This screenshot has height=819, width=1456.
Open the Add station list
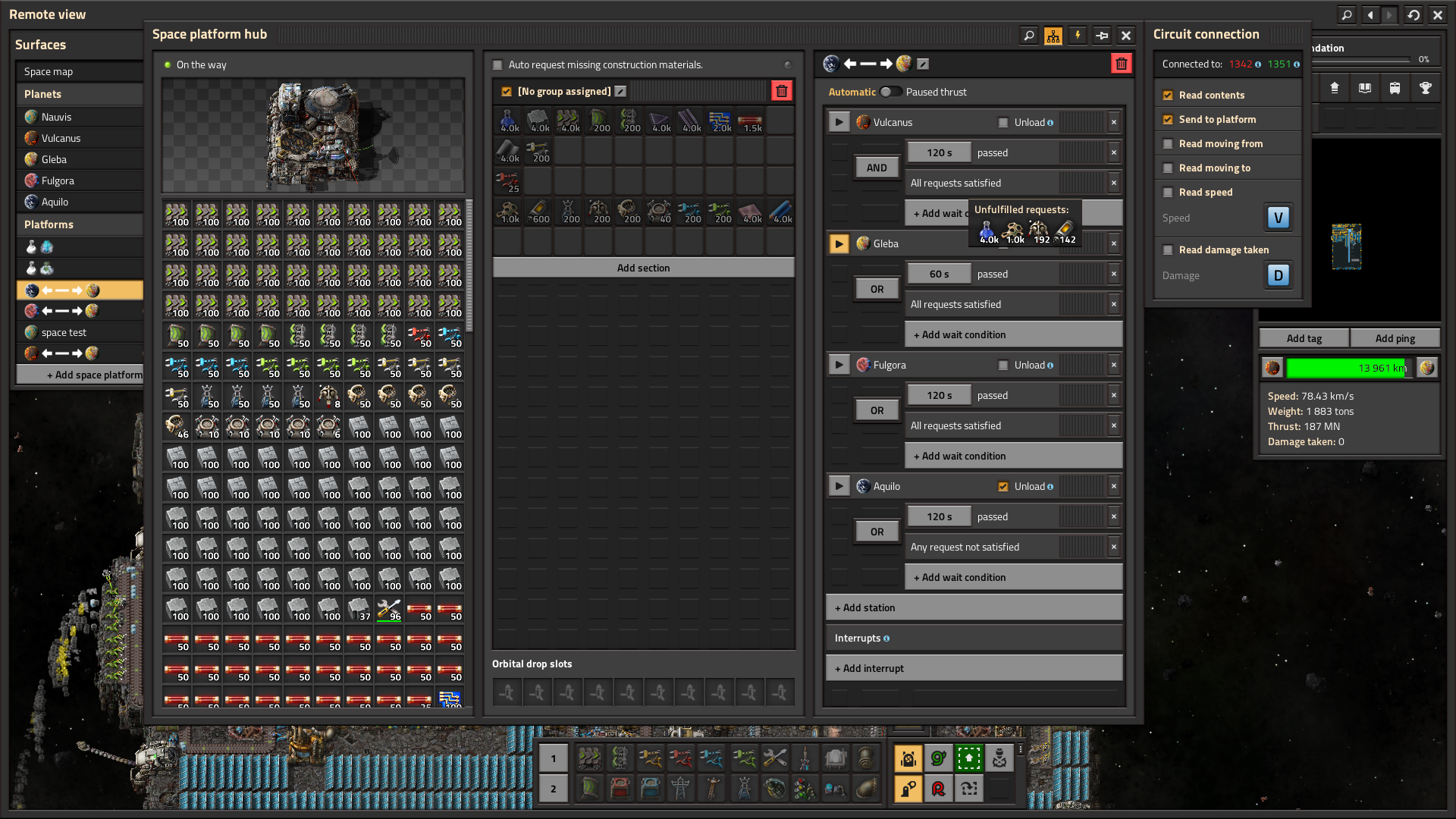(x=974, y=607)
